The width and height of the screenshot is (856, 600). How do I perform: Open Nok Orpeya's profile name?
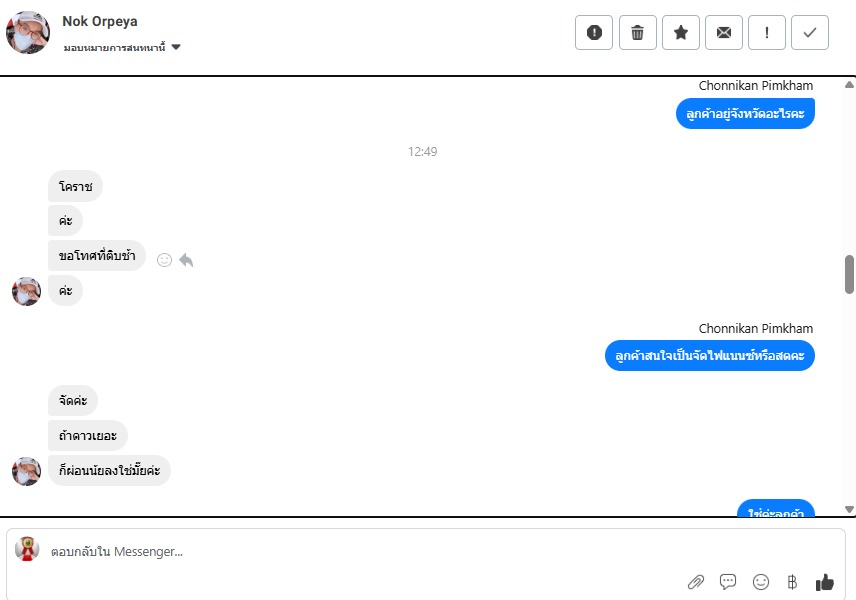(100, 21)
